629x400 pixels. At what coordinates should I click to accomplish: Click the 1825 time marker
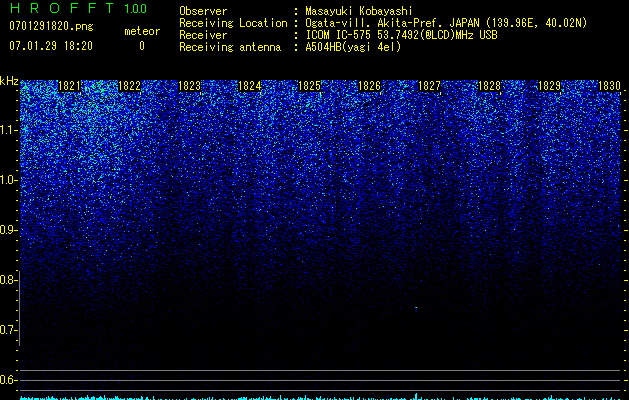(x=309, y=86)
